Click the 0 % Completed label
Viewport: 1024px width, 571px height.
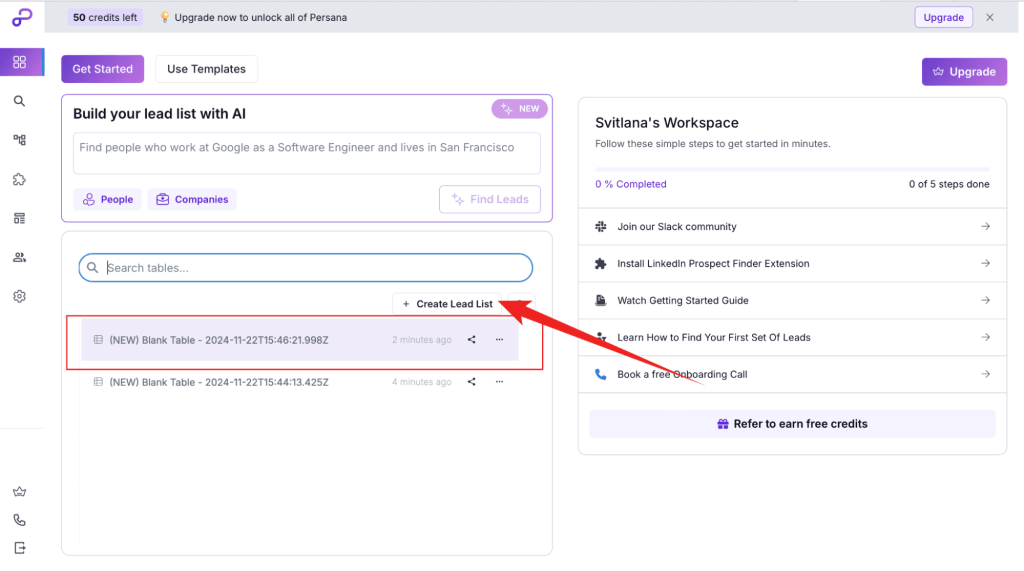tap(631, 184)
